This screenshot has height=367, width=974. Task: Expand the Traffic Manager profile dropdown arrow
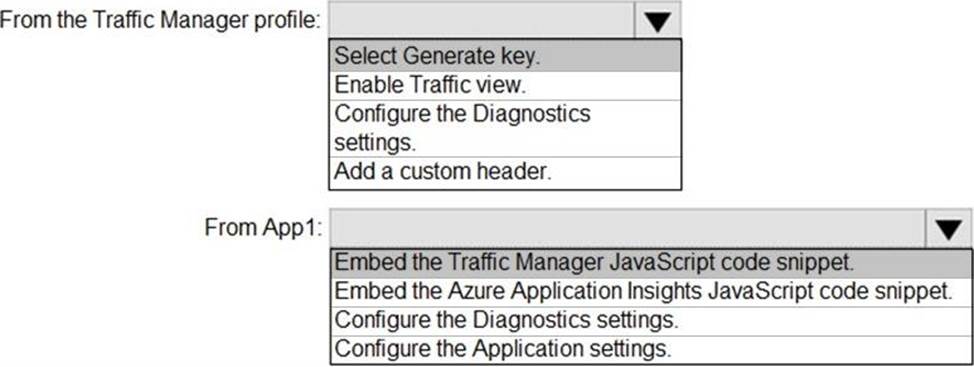tap(657, 21)
